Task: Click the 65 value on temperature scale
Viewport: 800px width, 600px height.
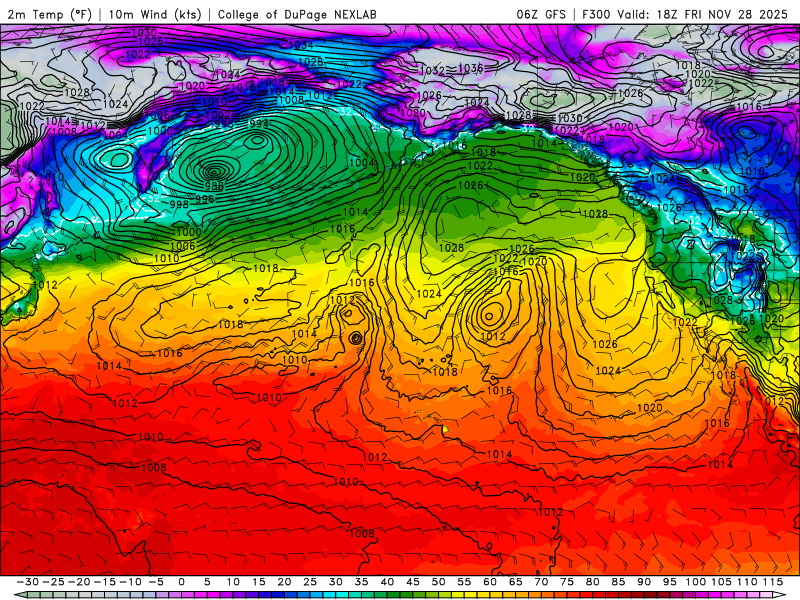Action: click(515, 582)
